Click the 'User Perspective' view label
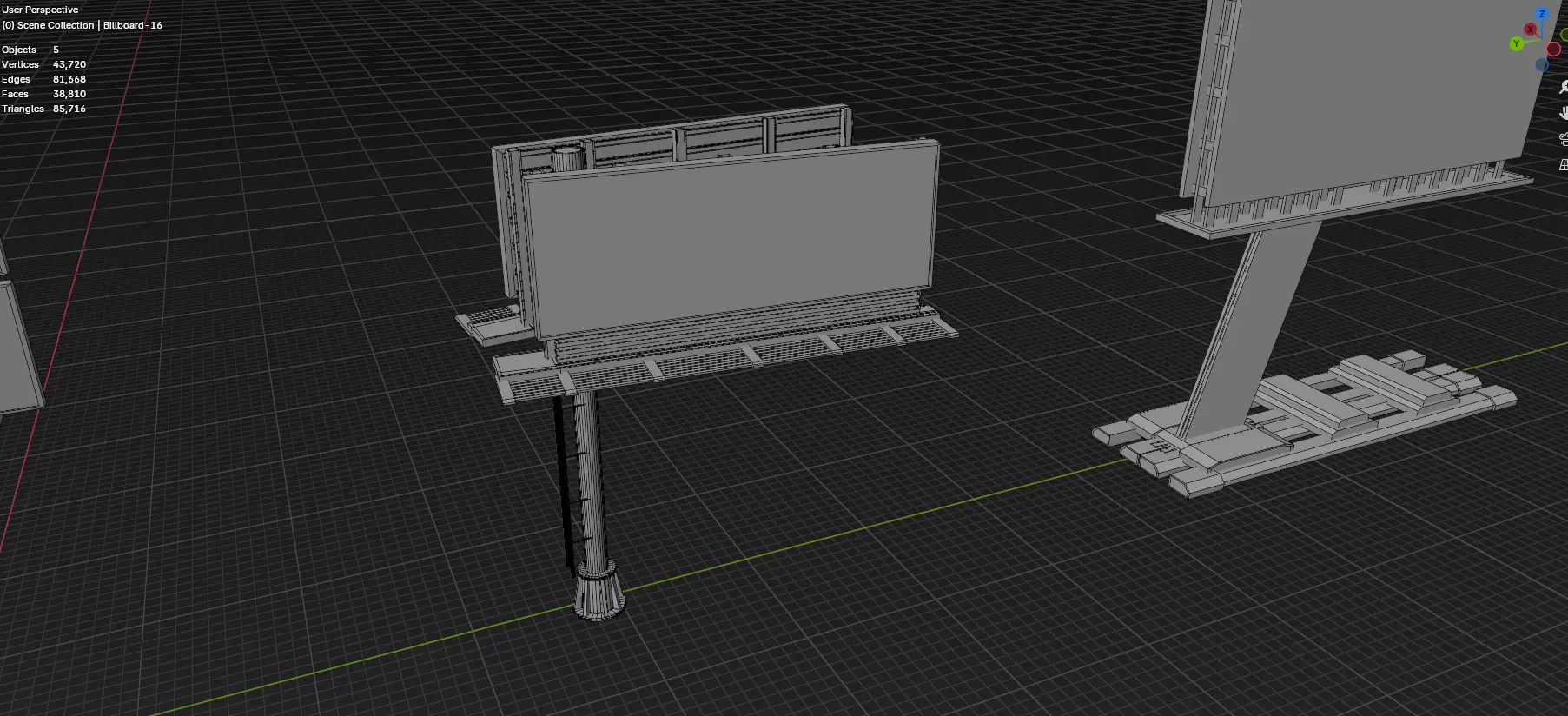This screenshot has height=716, width=1568. [x=40, y=10]
